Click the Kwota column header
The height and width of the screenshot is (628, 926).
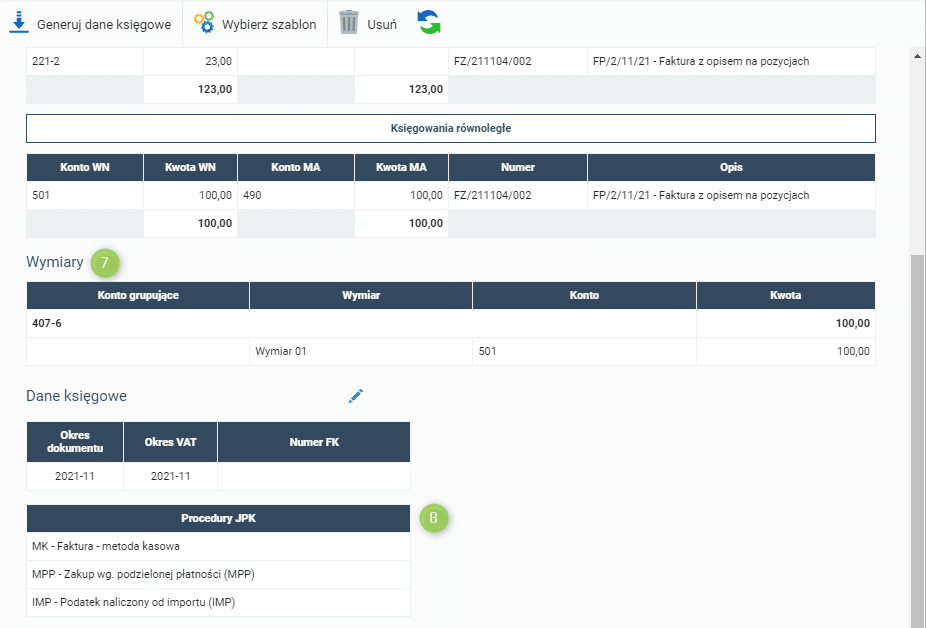[785, 295]
